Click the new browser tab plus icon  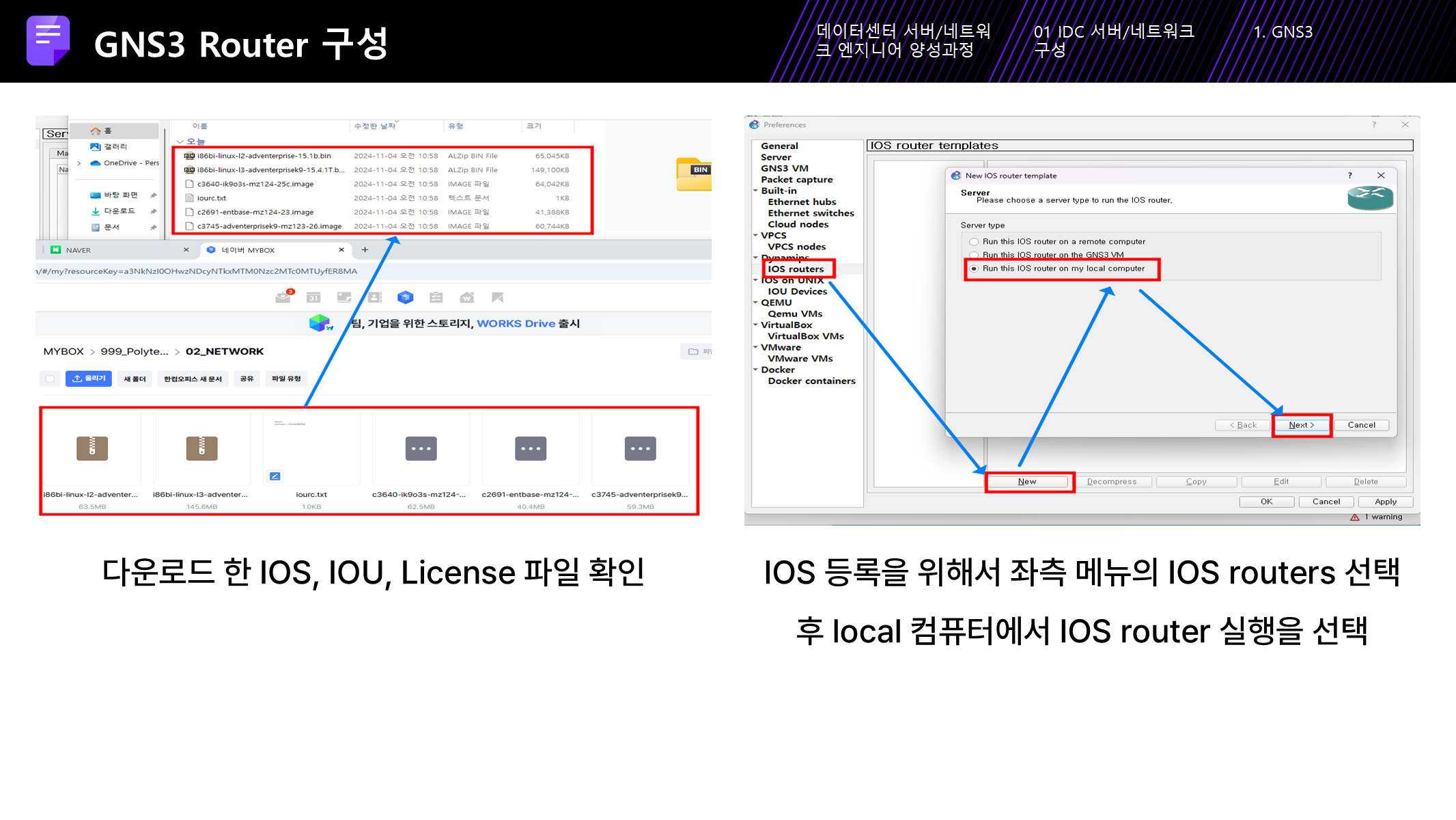(365, 250)
